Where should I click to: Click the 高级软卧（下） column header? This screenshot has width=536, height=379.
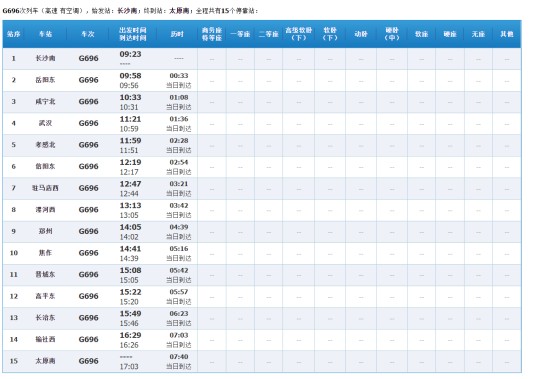click(298, 34)
